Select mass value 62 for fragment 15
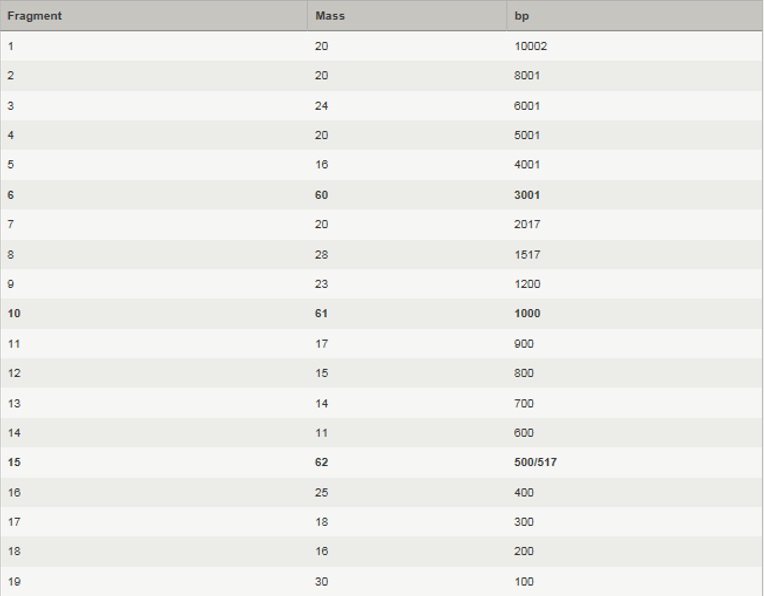This screenshot has width=764, height=596. click(321, 463)
